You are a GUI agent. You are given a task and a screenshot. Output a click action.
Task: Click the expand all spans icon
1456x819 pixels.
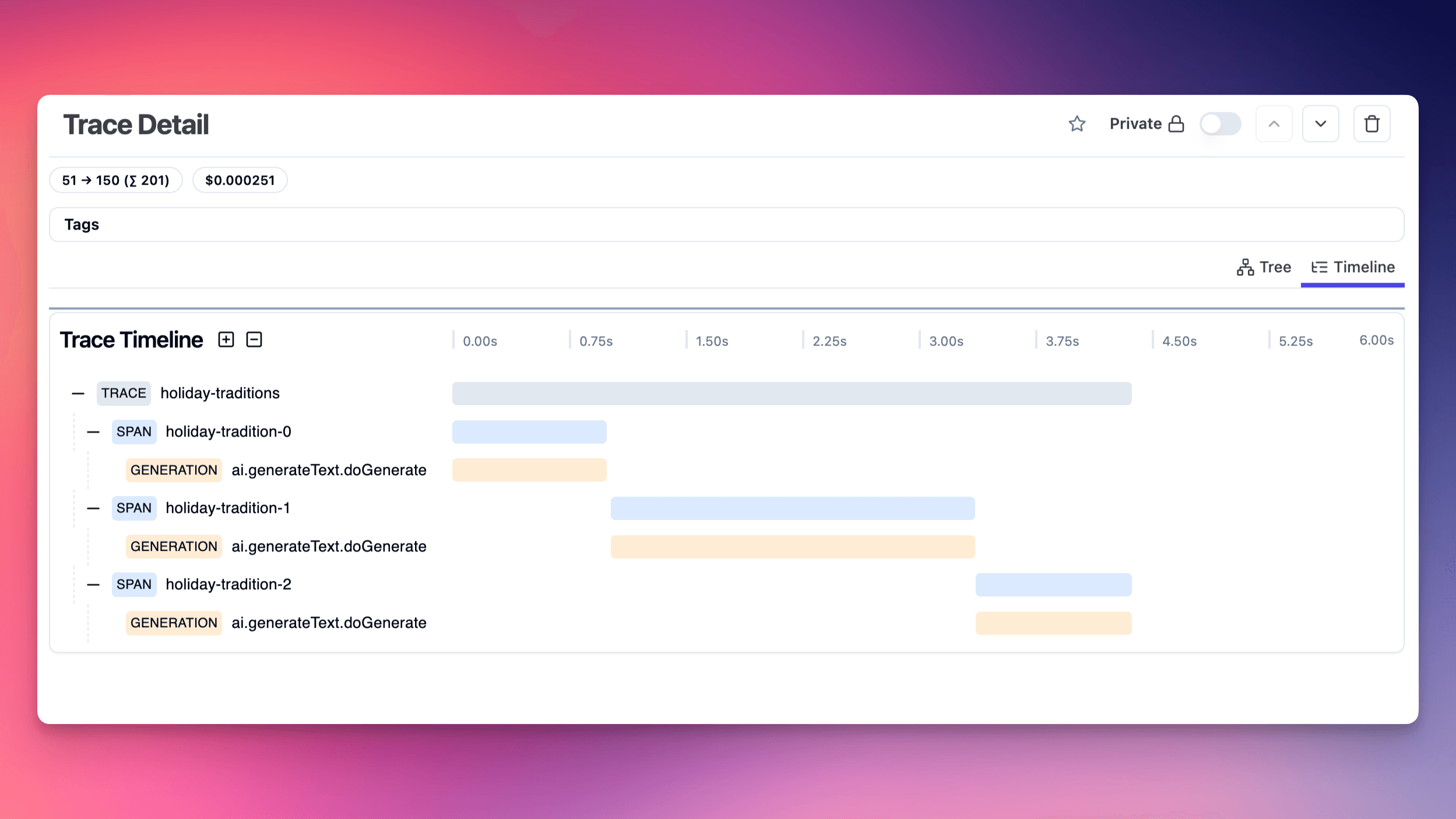pyautogui.click(x=226, y=339)
